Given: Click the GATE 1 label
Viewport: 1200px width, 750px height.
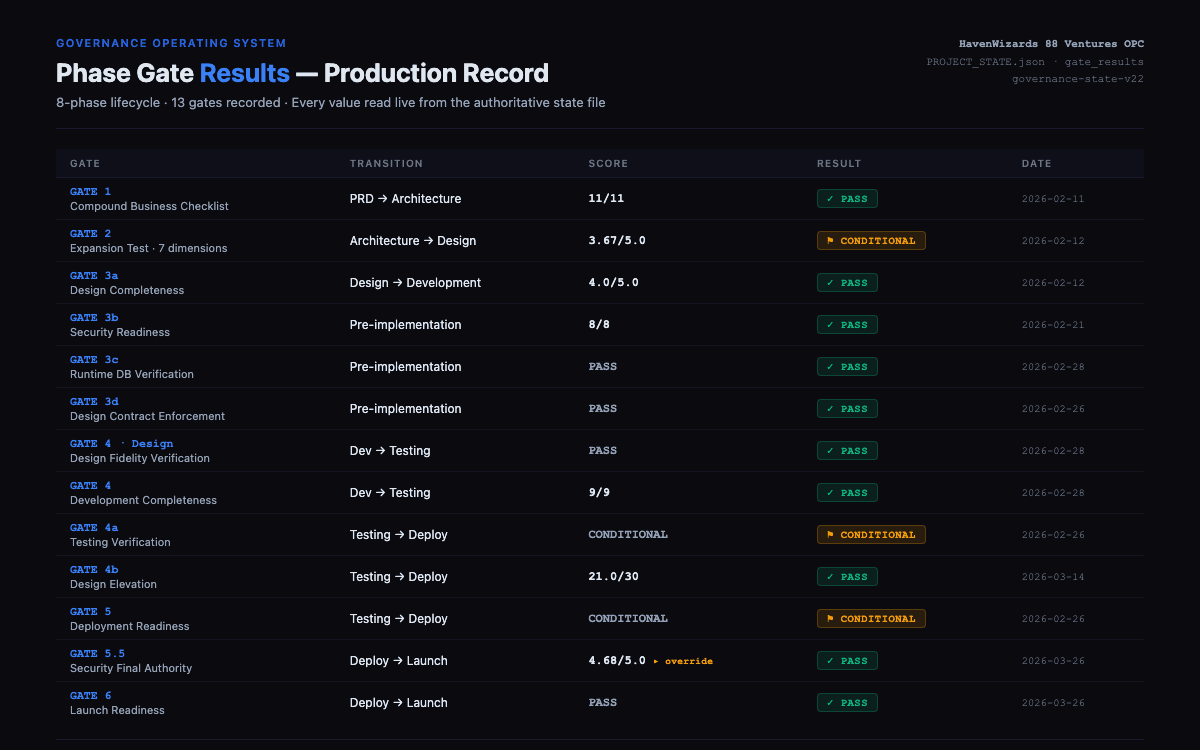Looking at the screenshot, I should tap(90, 191).
